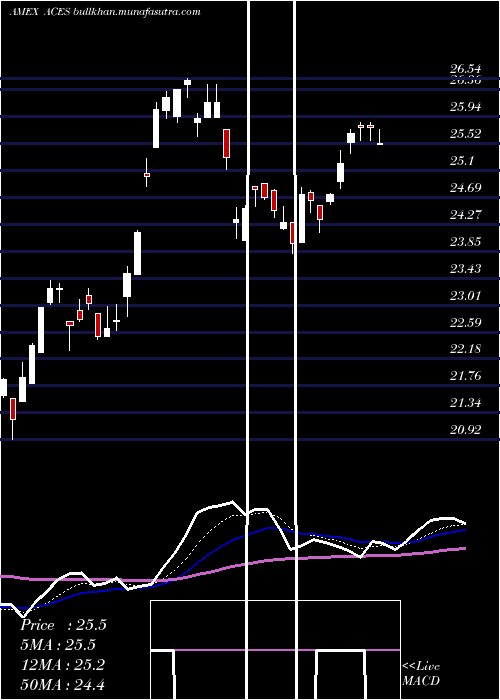The image size is (500, 700).
Task: Select the 20.92 price axis label
Action: (466, 430)
